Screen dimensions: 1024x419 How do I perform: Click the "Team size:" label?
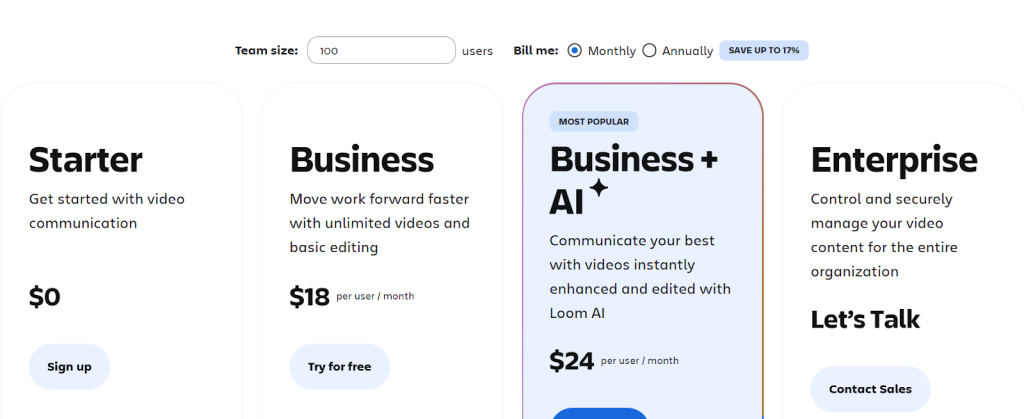tap(266, 50)
